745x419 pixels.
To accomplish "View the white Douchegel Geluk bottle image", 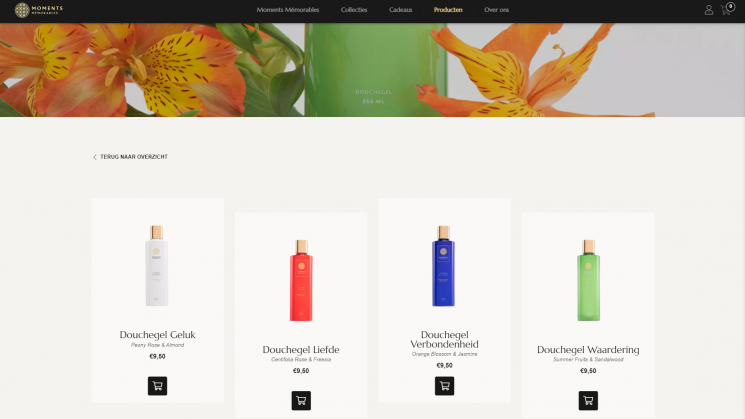I will 157,266.
